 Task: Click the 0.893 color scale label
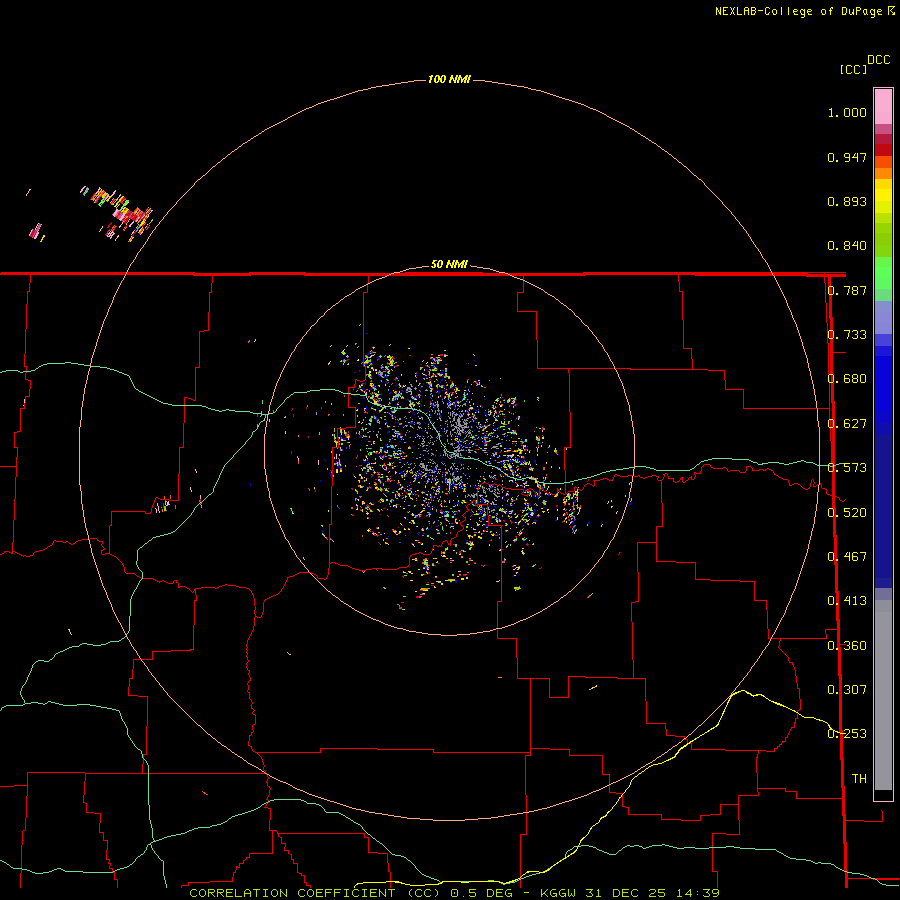[x=847, y=201]
